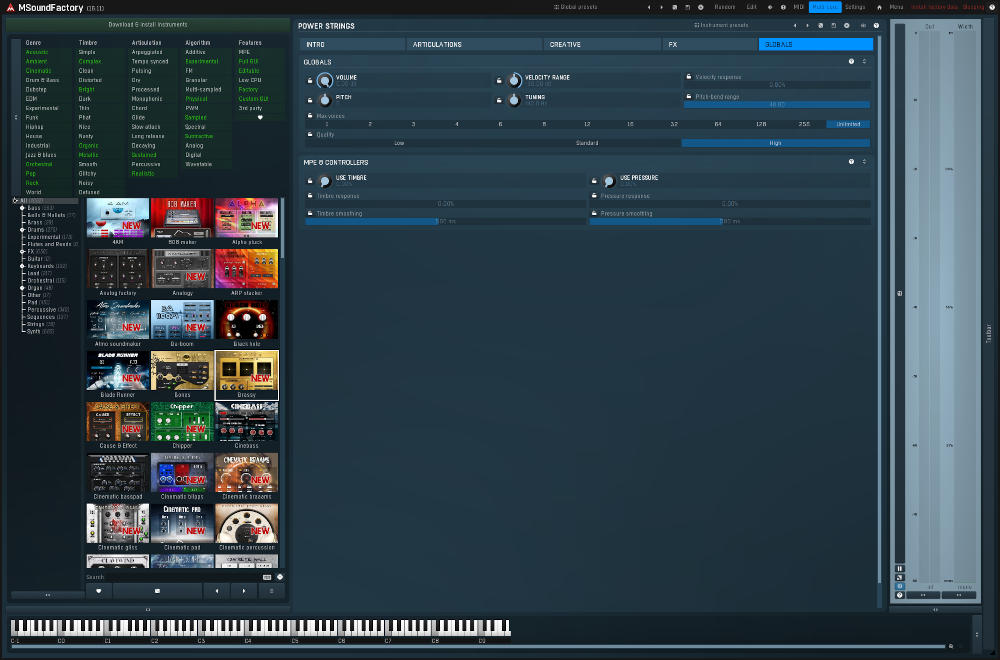Screen dimensions: 1000x660
Task: Collapse the MPE & Controllers section
Action: pyautogui.click(x=864, y=162)
